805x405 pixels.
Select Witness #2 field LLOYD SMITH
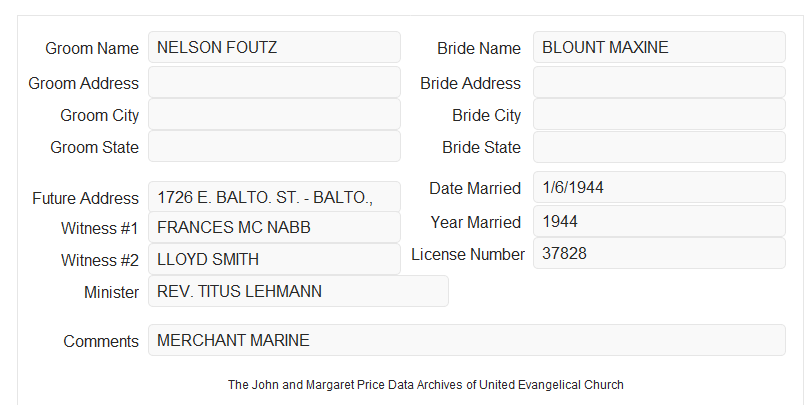274,259
